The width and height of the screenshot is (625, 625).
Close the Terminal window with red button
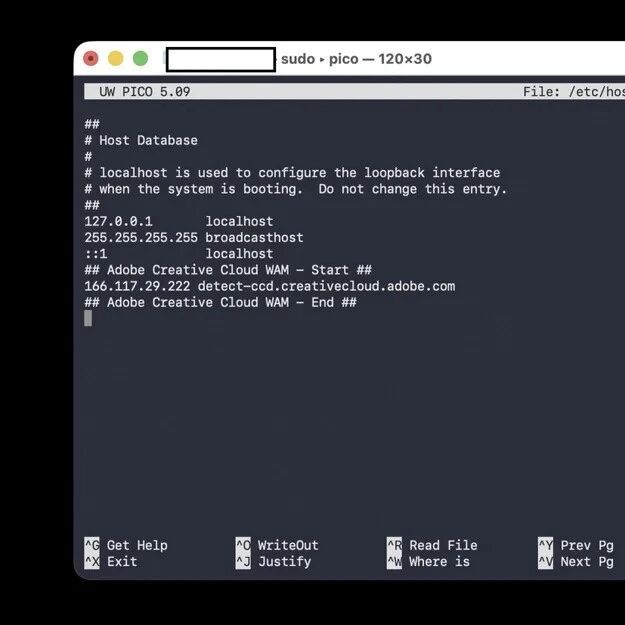tap(91, 59)
